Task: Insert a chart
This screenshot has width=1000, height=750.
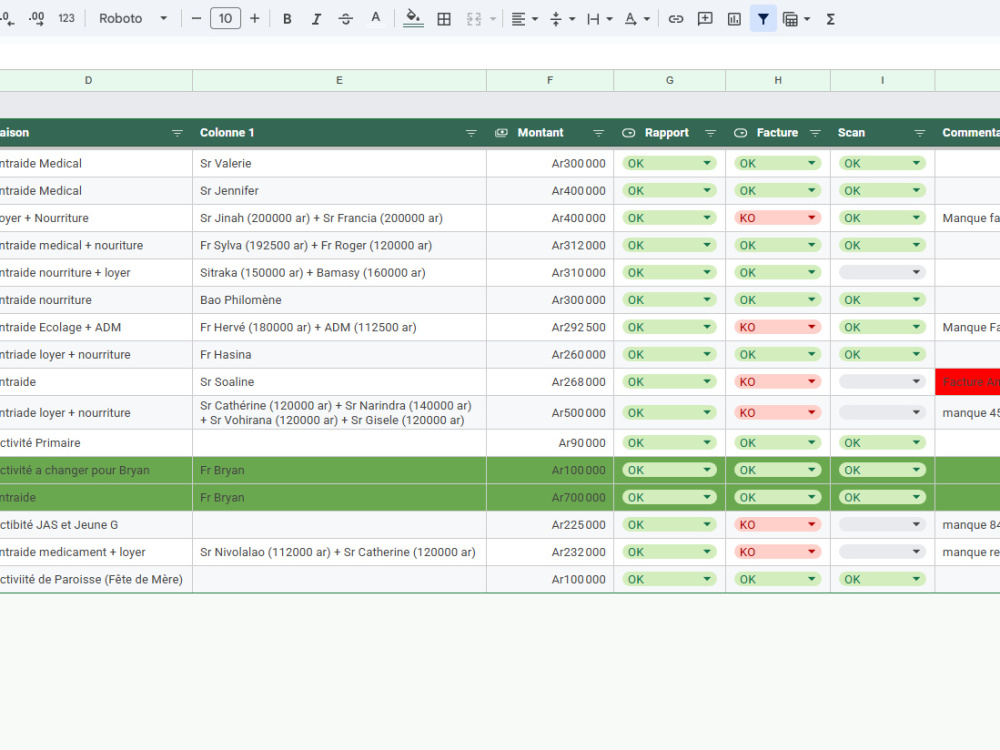Action: 734,19
